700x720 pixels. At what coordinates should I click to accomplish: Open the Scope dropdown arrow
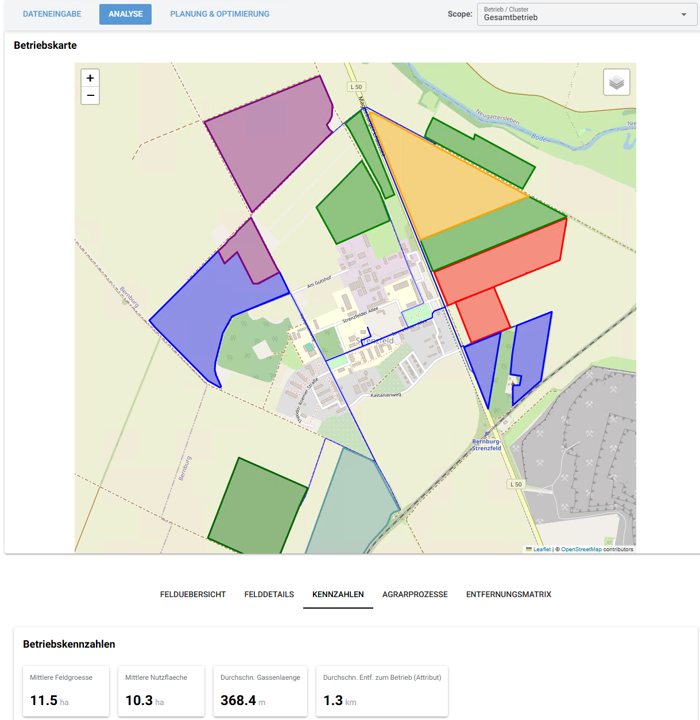click(x=683, y=15)
